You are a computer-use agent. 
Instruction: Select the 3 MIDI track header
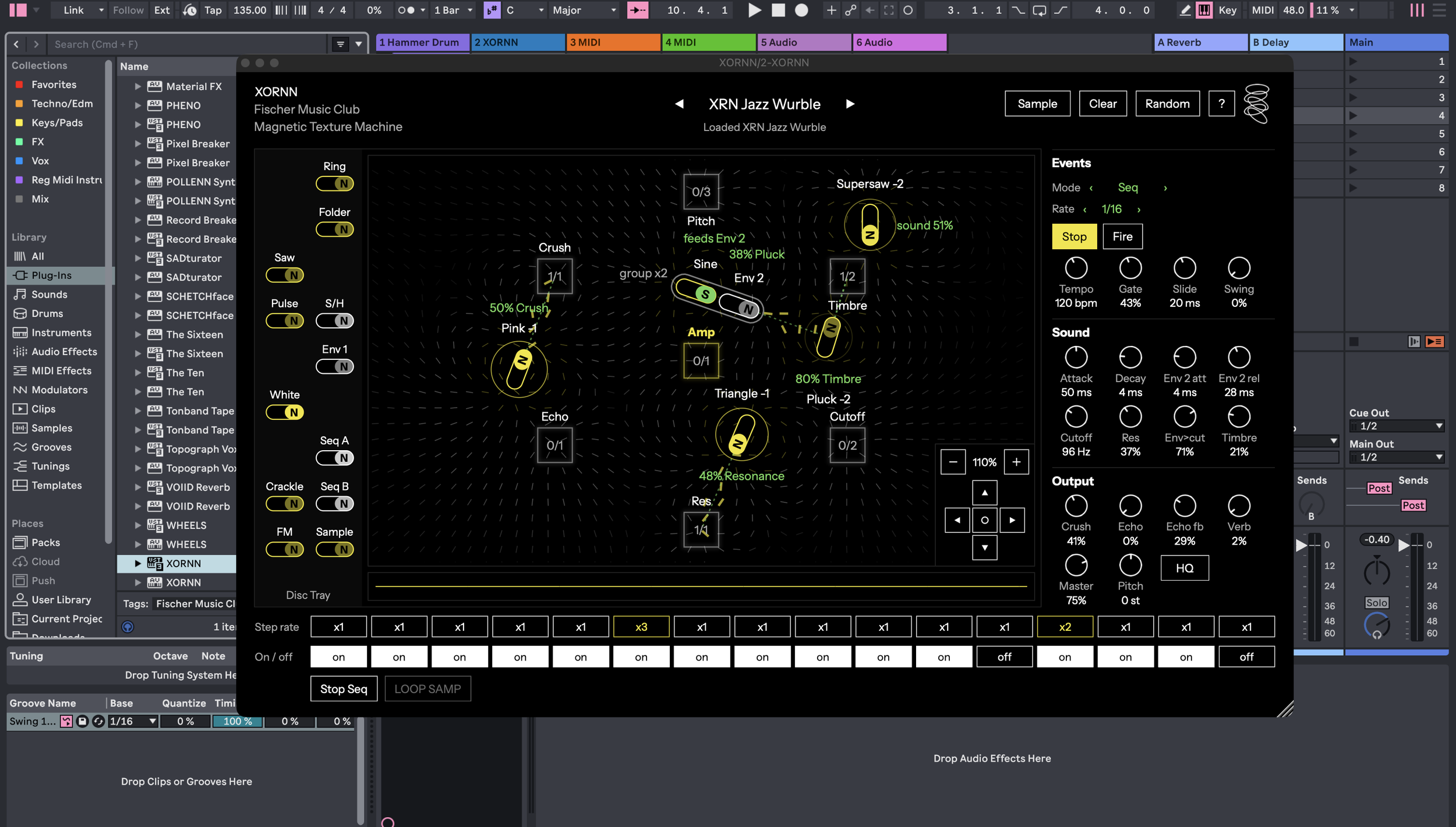613,43
